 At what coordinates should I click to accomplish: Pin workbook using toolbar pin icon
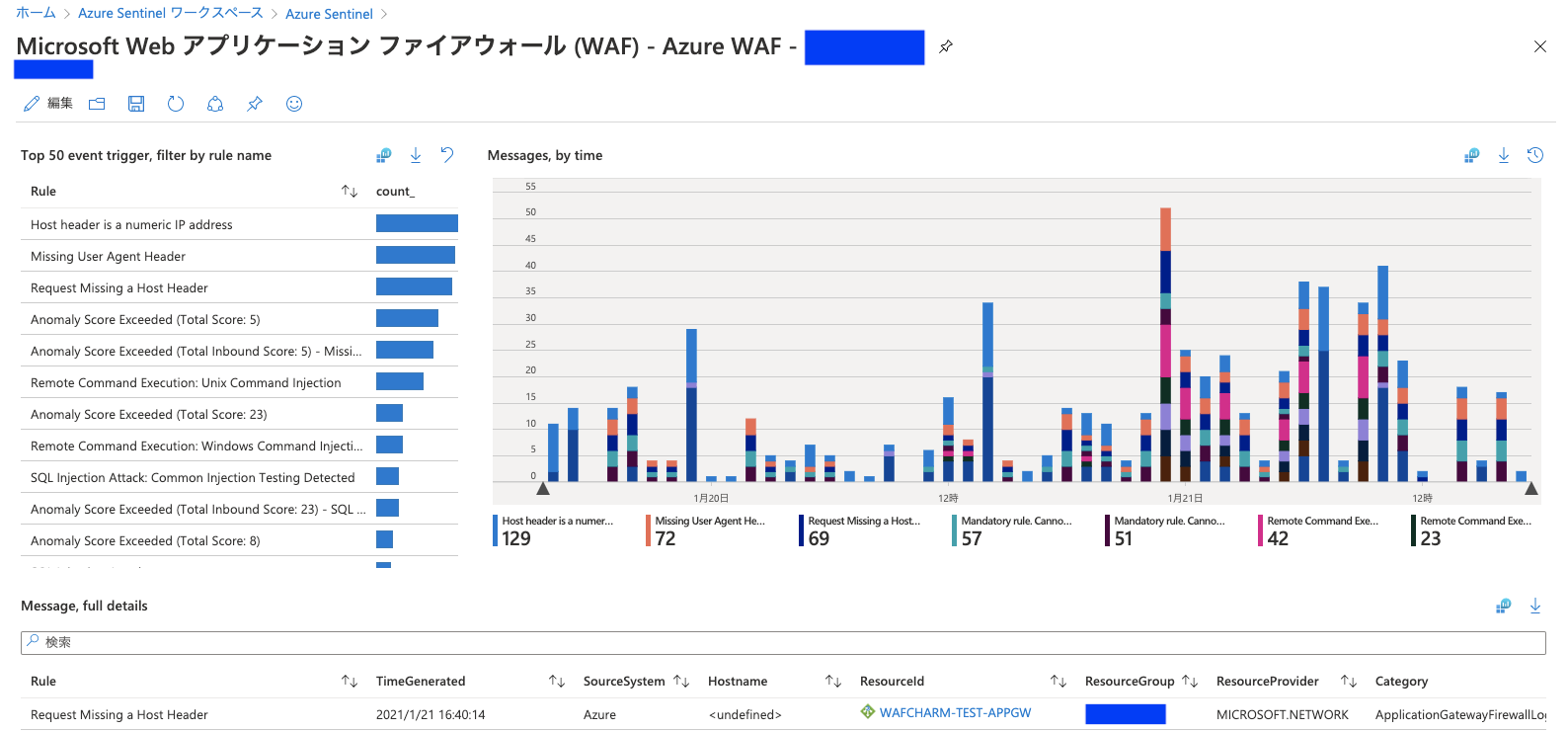pyautogui.click(x=255, y=104)
